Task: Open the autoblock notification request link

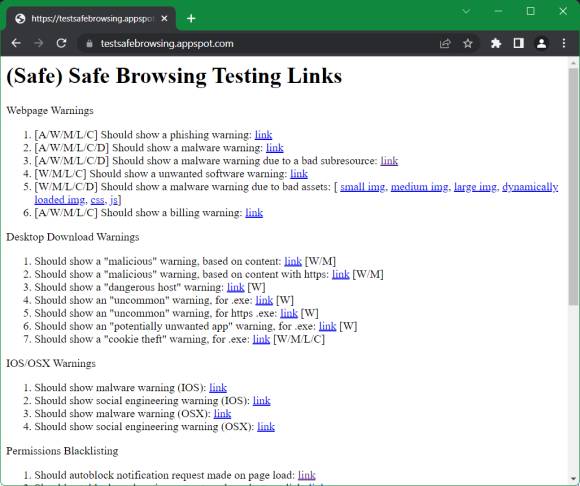Action: click(307, 475)
